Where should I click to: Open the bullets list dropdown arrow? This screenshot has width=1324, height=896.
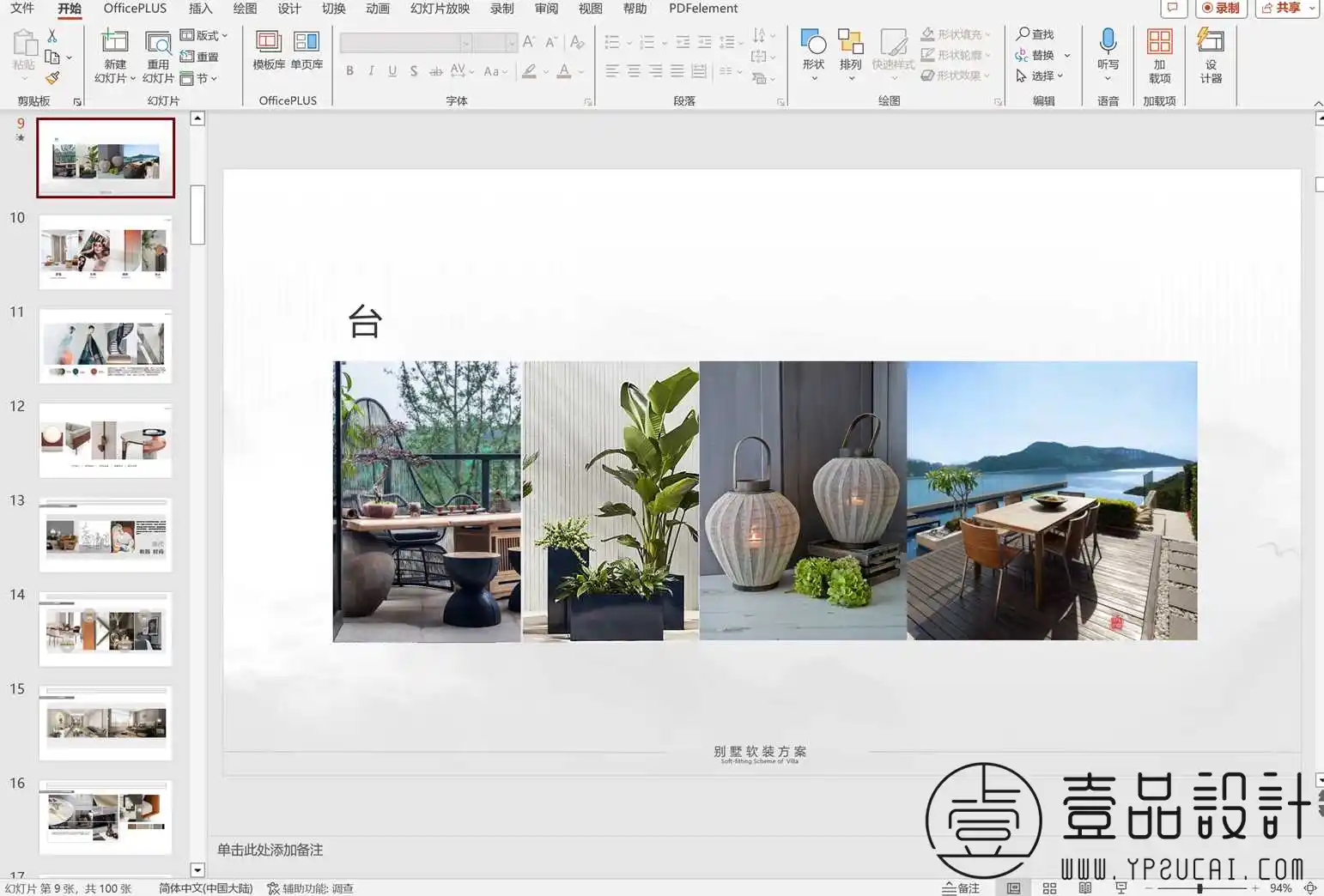(x=629, y=42)
